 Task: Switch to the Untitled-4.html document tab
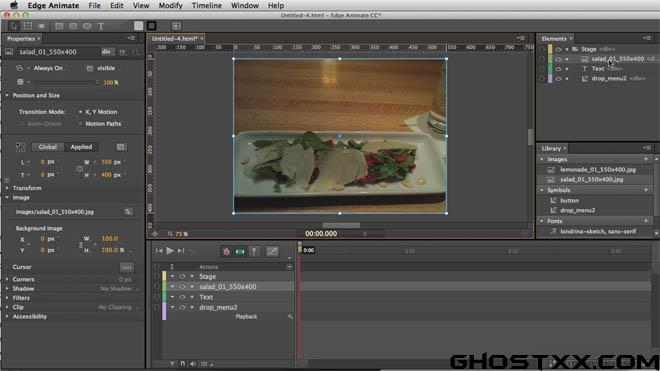174,38
